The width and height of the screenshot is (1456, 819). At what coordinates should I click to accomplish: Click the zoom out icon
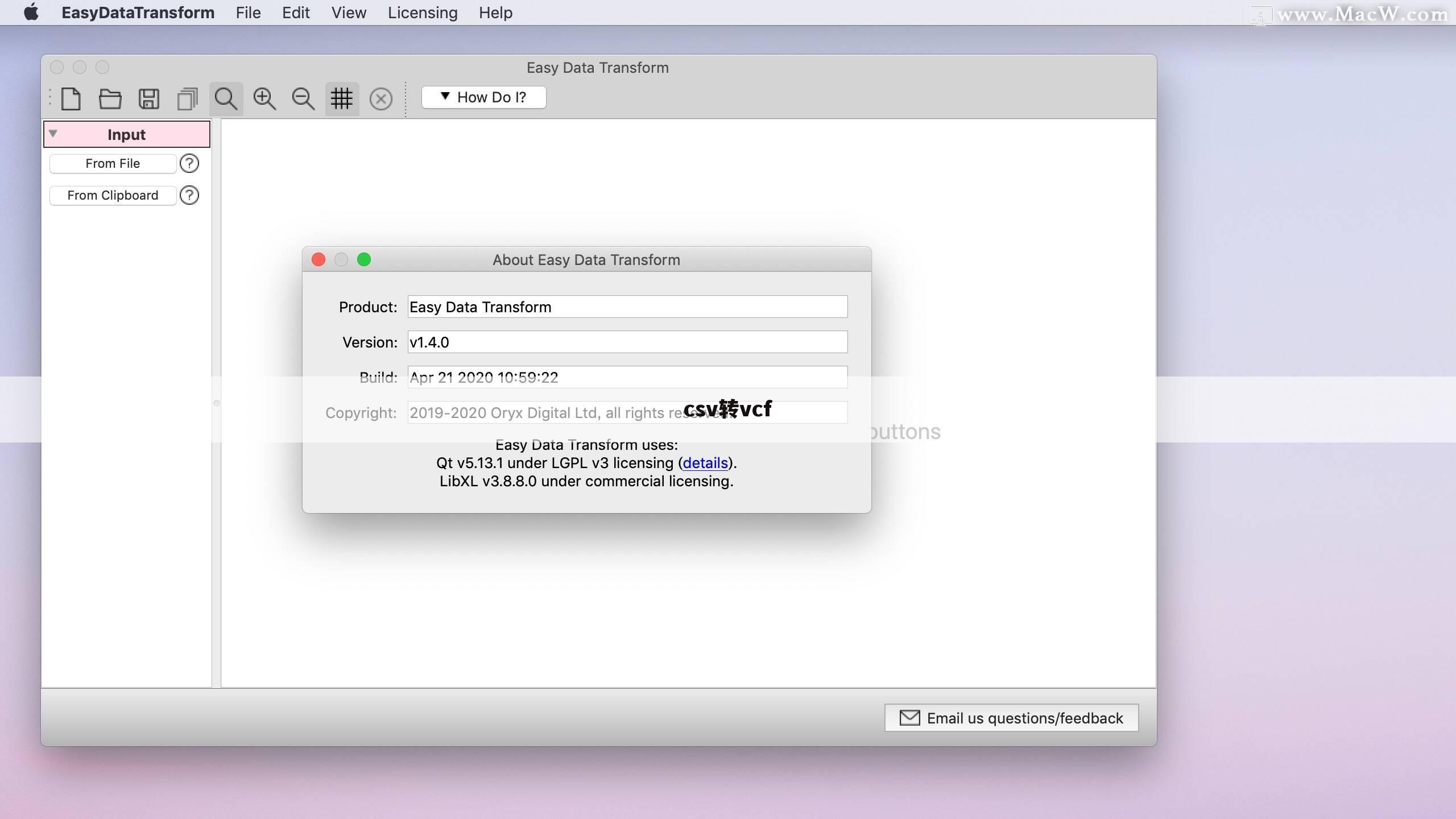tap(303, 97)
